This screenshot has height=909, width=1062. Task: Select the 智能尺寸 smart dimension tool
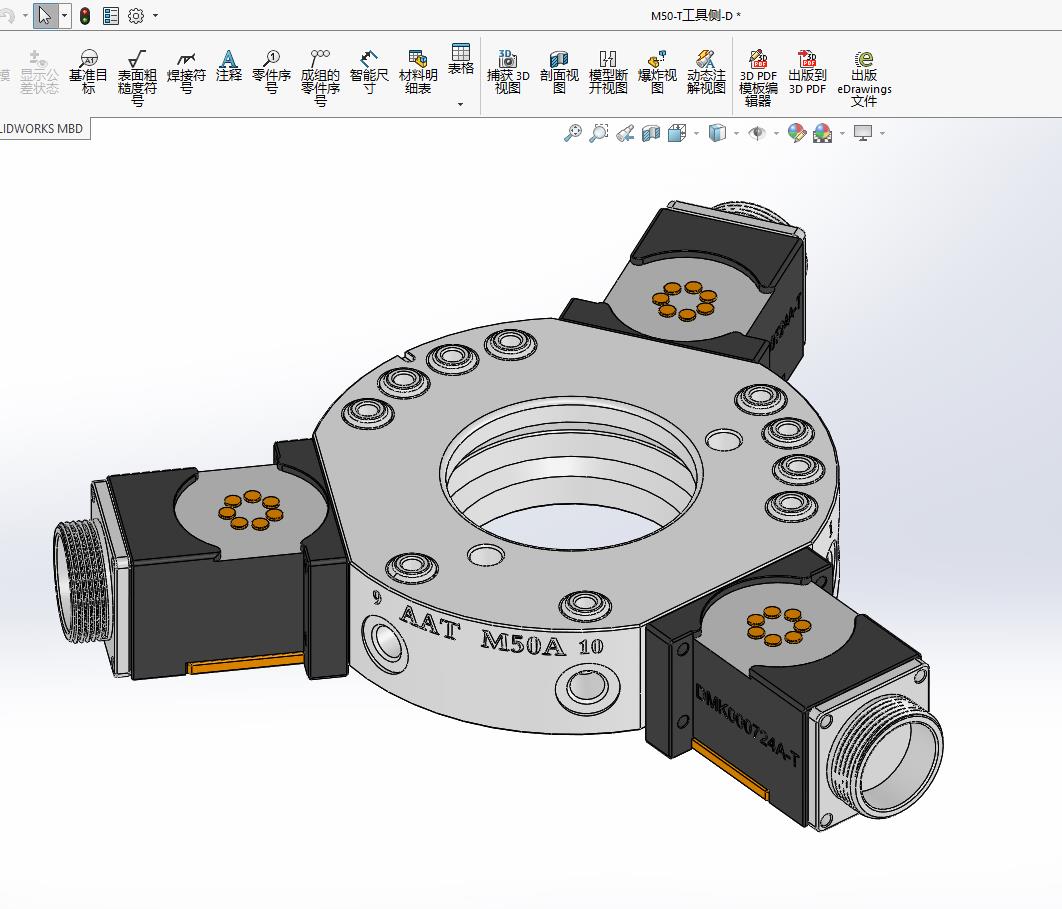(x=369, y=71)
